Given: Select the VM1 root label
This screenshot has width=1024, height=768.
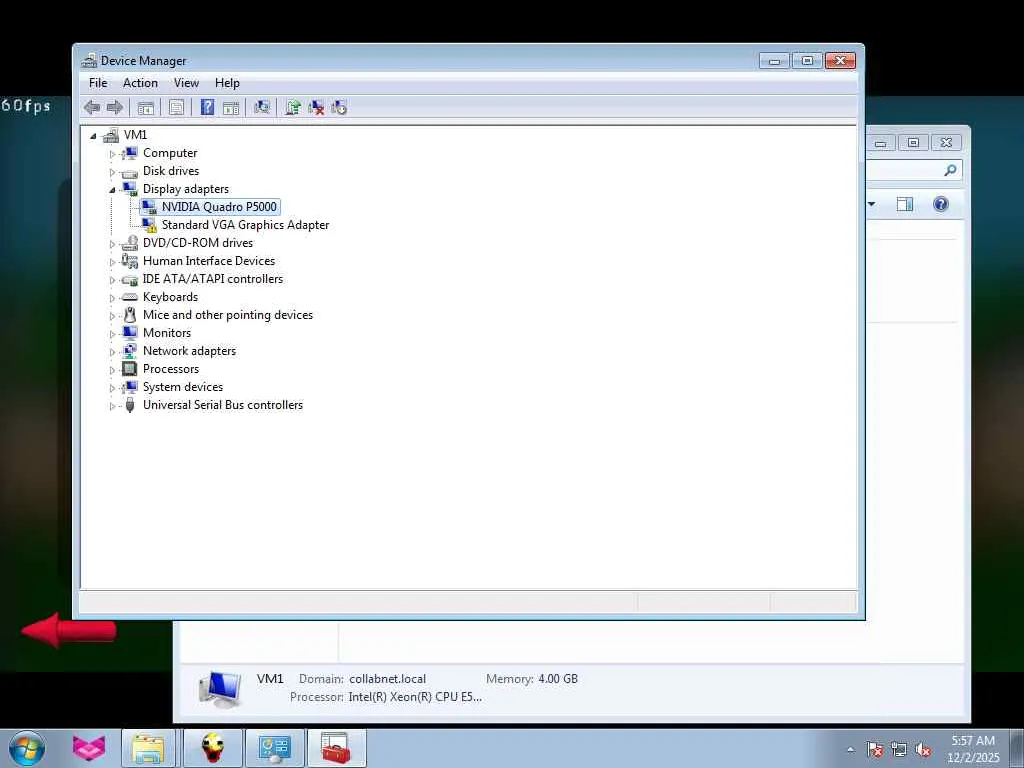Looking at the screenshot, I should [x=135, y=135].
